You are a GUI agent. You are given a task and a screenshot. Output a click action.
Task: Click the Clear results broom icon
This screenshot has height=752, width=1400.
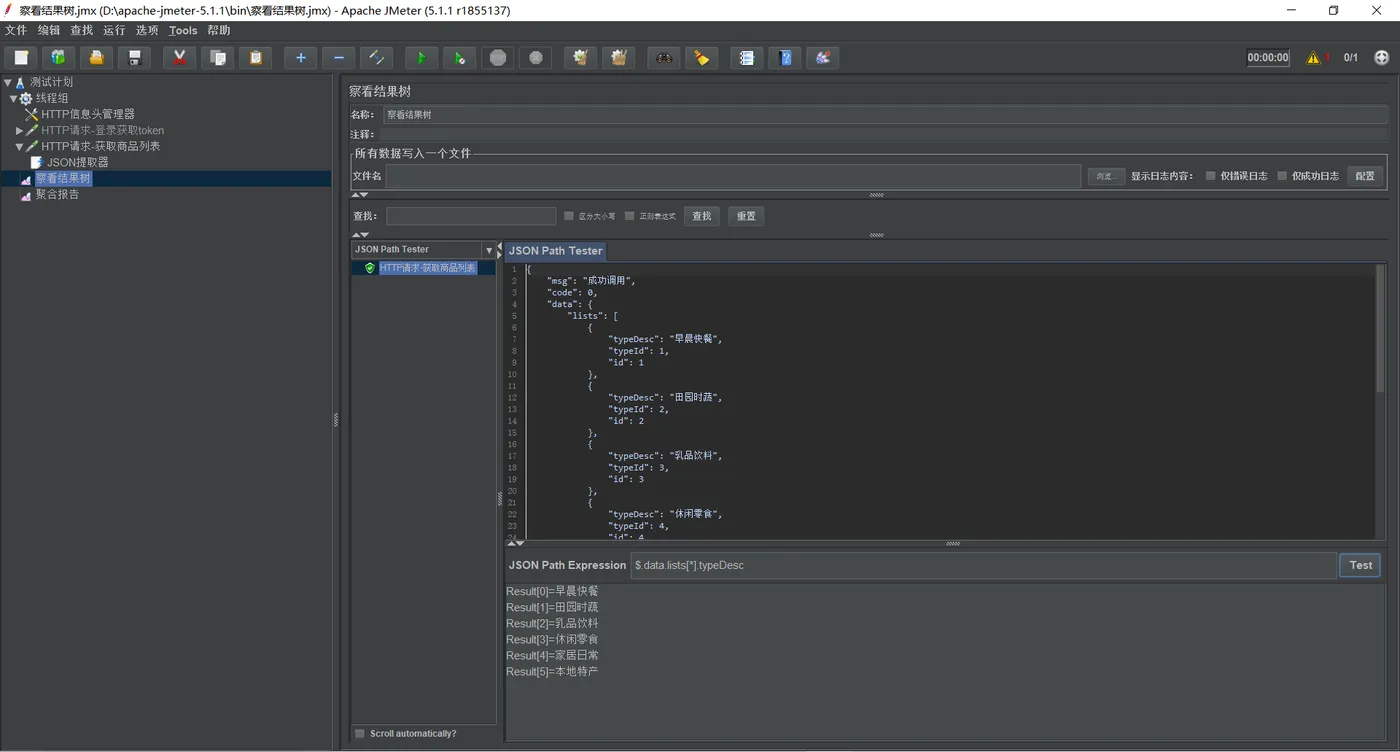pos(580,58)
